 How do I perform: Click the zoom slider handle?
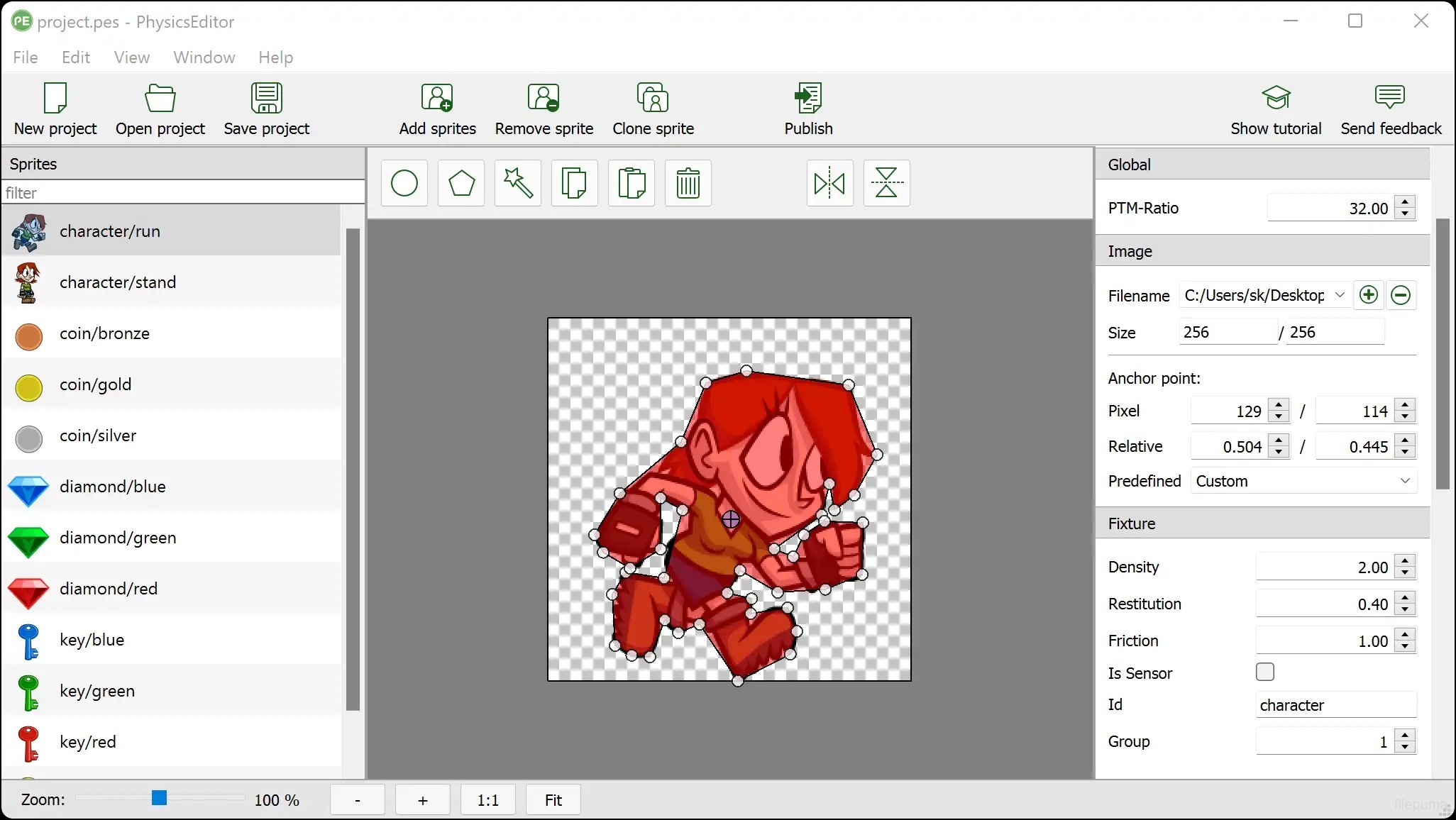[160, 799]
